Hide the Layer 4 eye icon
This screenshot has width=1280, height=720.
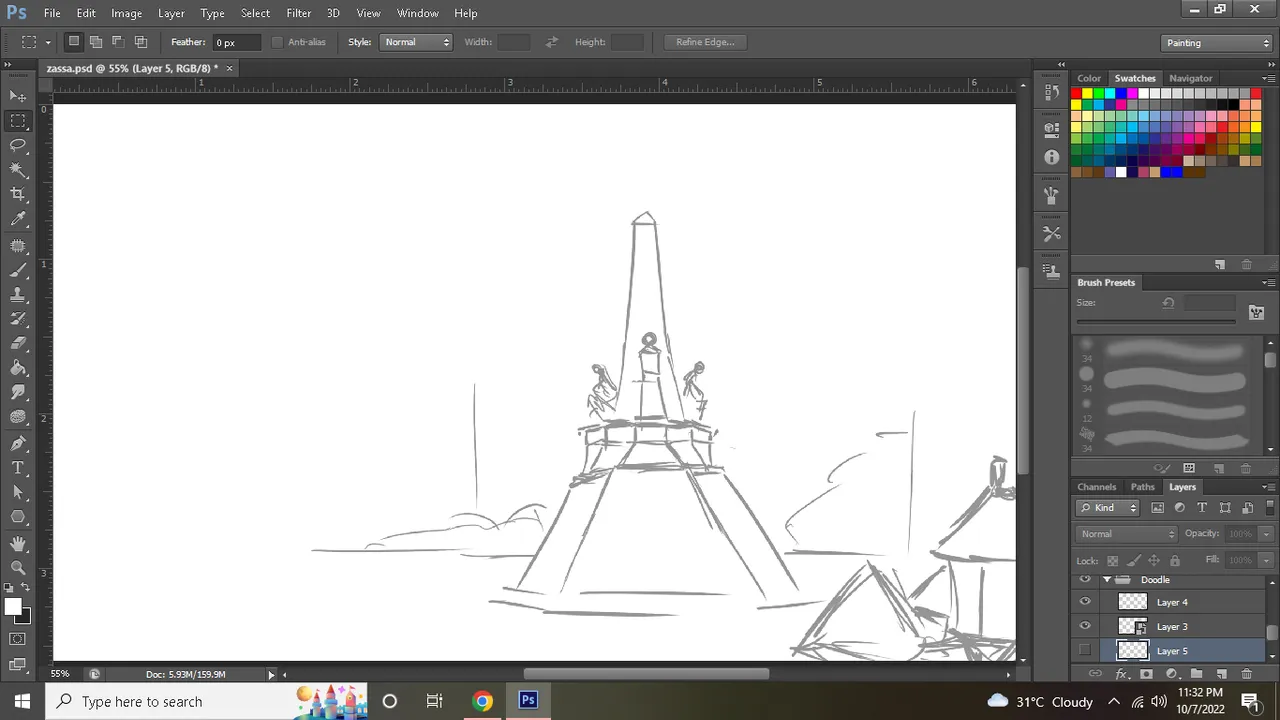[x=1085, y=602]
